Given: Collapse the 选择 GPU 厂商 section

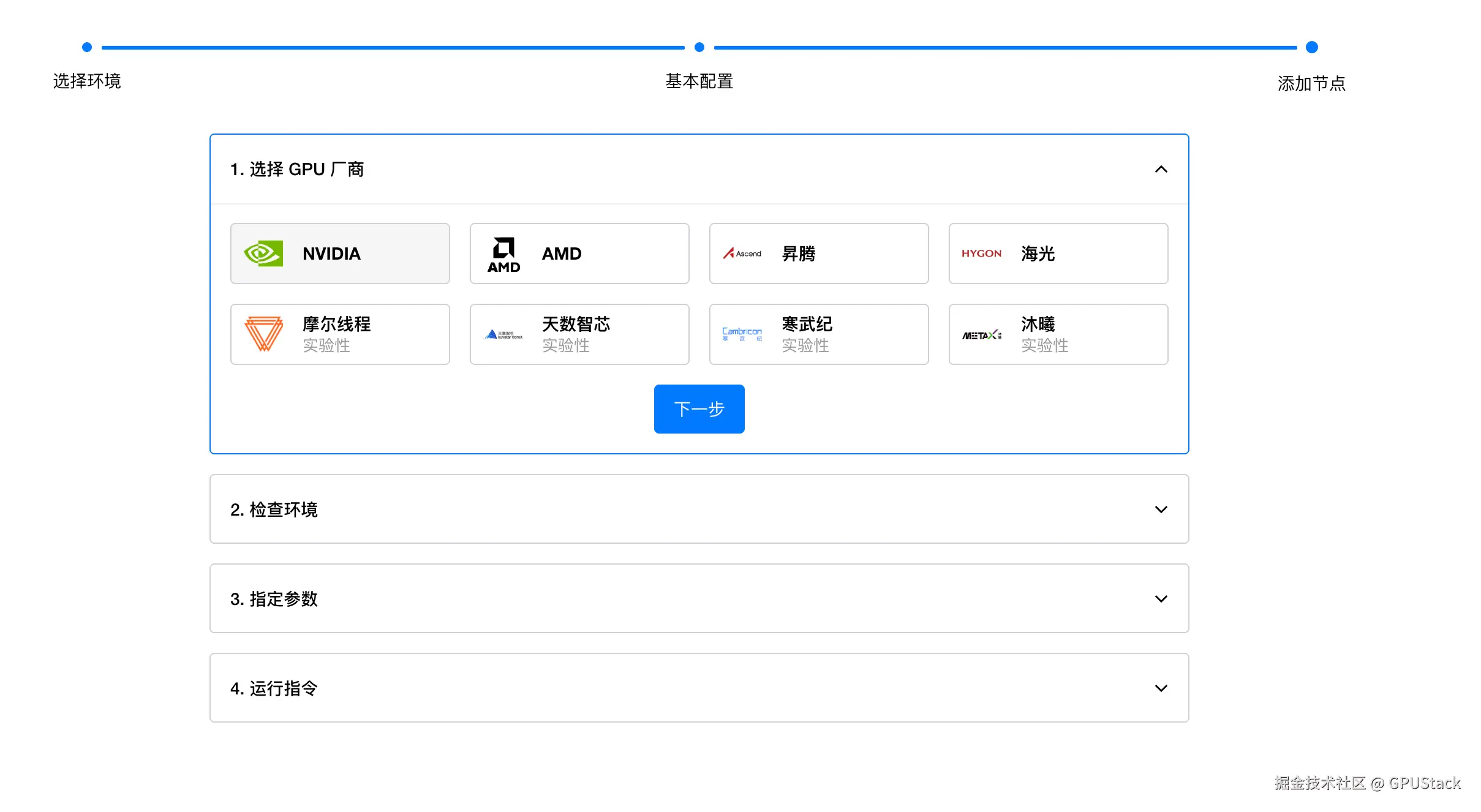Looking at the screenshot, I should point(1161,169).
